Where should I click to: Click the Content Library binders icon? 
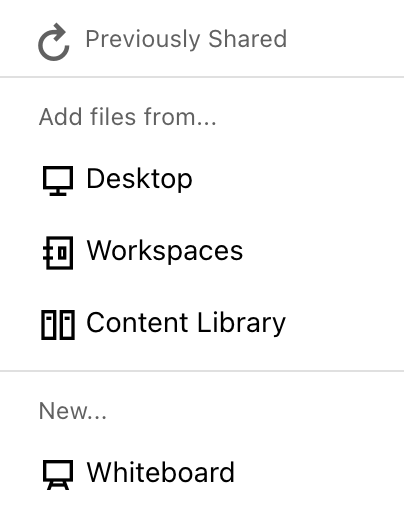pyautogui.click(x=58, y=325)
